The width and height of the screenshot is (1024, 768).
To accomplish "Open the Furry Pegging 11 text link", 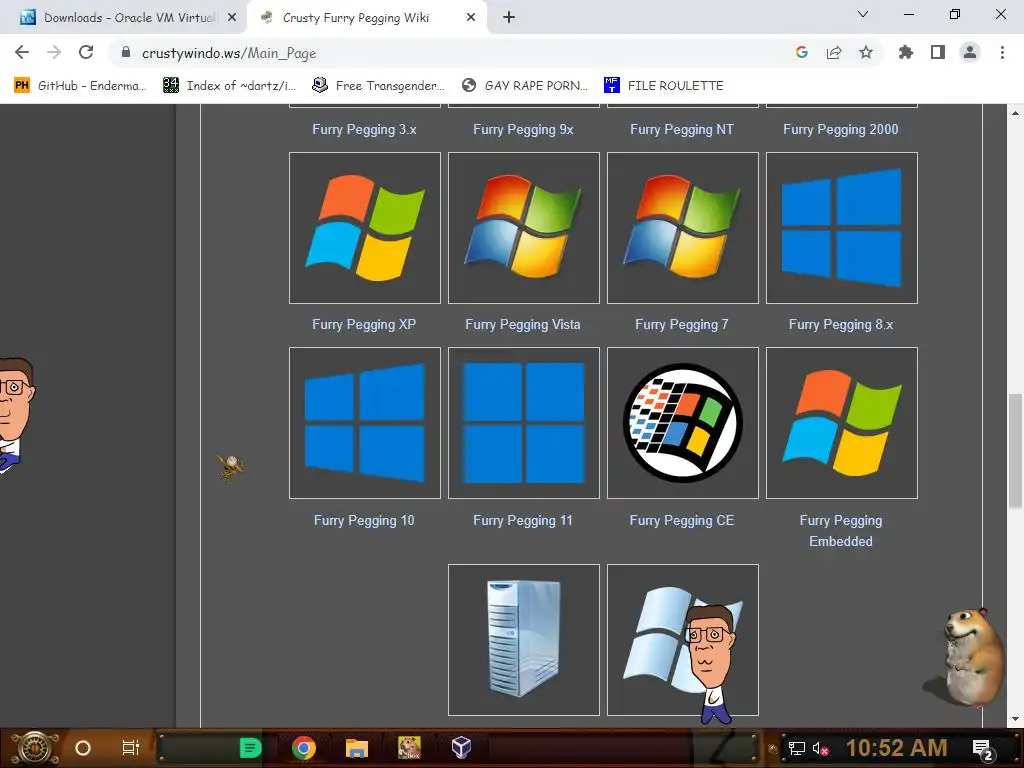I will tap(523, 520).
